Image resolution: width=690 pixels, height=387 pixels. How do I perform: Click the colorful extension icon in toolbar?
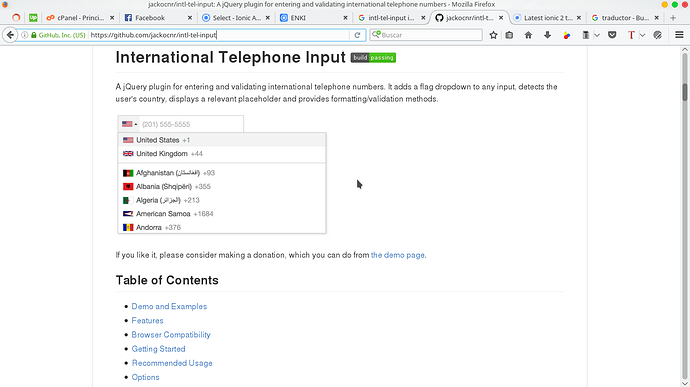click(567, 35)
